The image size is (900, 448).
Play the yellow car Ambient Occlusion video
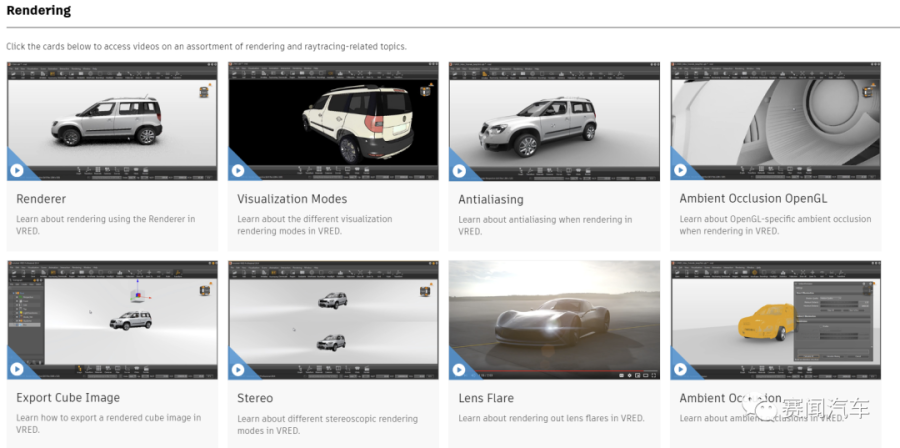tap(680, 369)
